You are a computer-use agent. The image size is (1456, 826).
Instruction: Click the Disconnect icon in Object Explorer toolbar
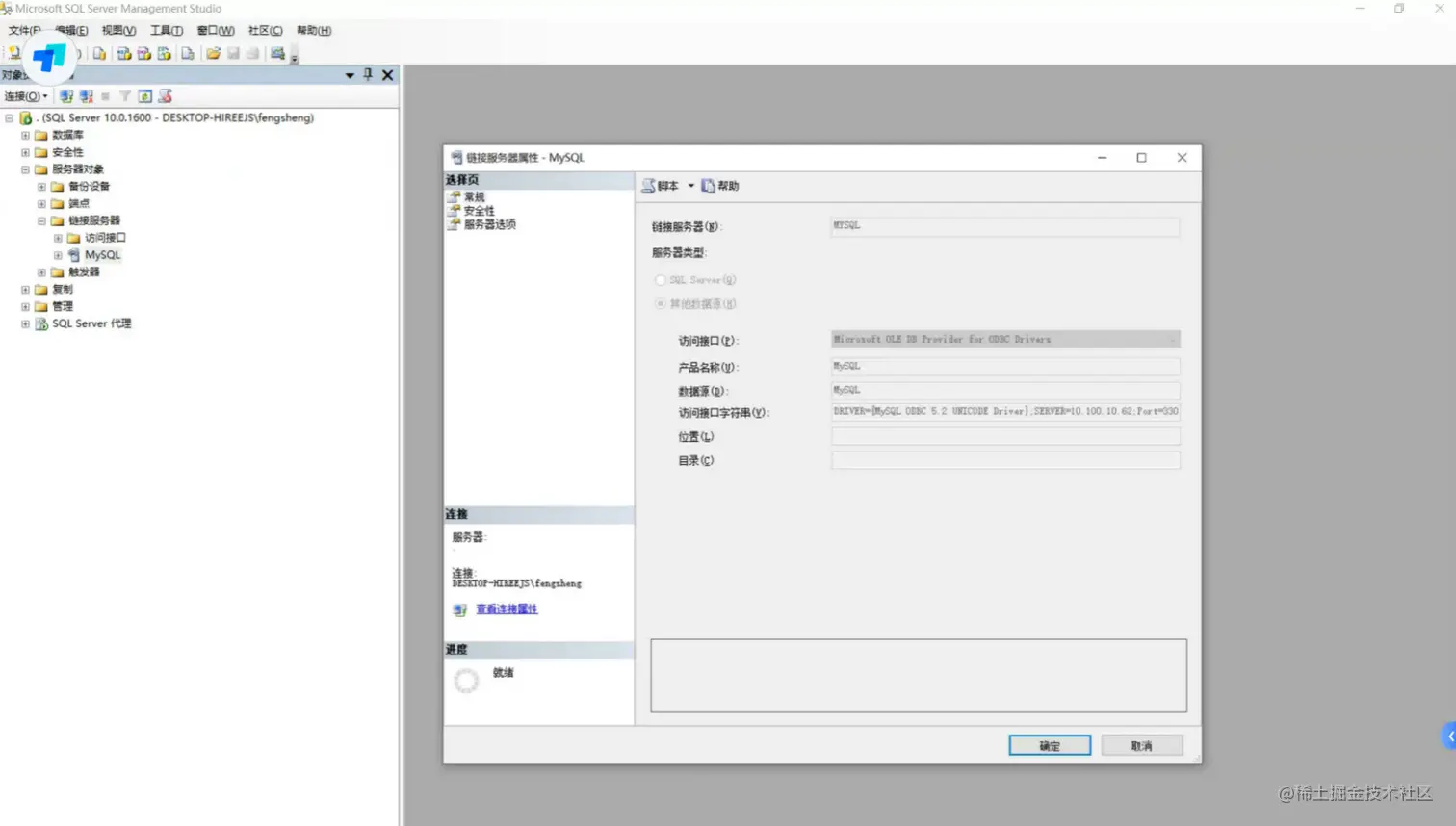(87, 96)
